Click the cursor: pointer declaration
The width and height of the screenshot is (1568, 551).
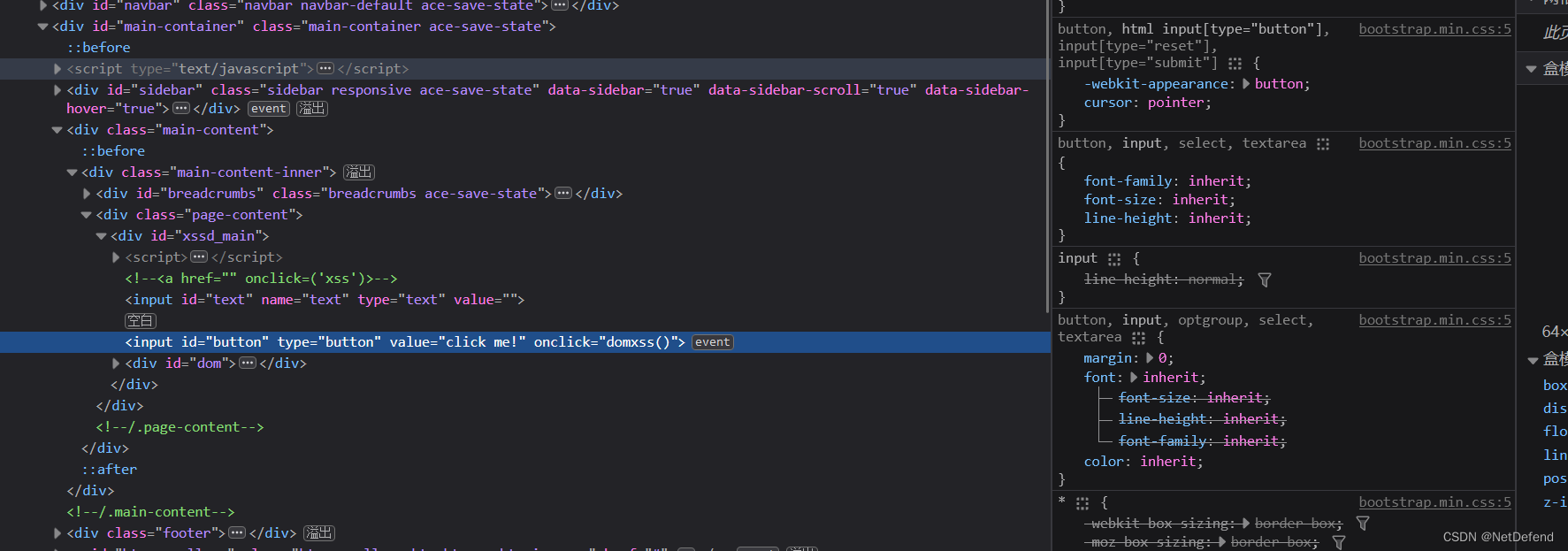1148,103
